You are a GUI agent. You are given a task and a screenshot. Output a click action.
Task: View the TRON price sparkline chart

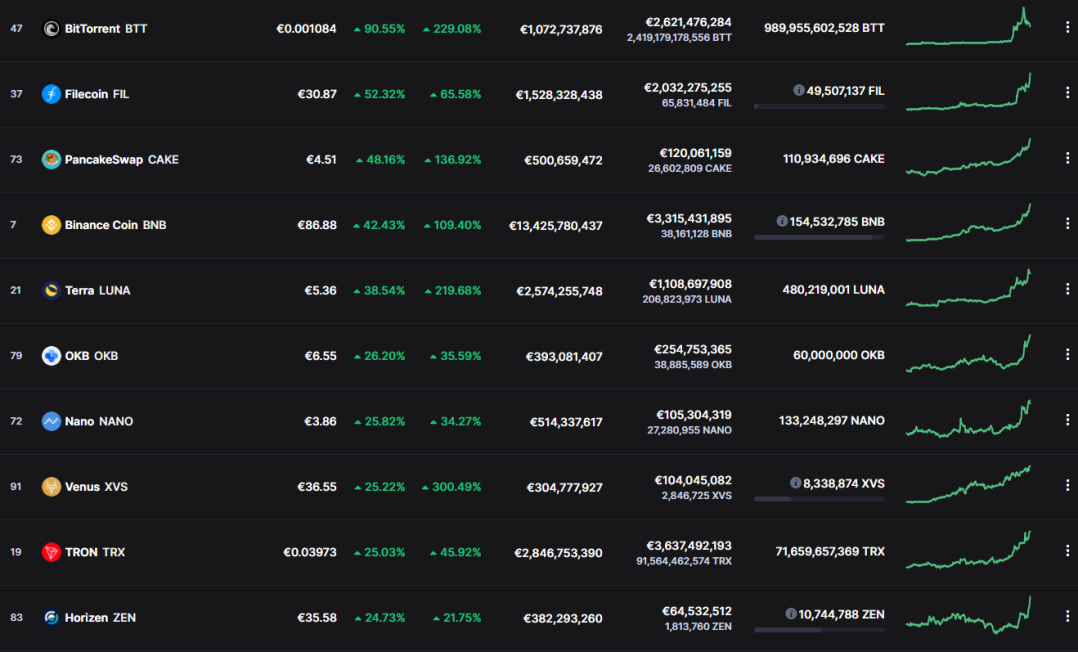tap(968, 549)
